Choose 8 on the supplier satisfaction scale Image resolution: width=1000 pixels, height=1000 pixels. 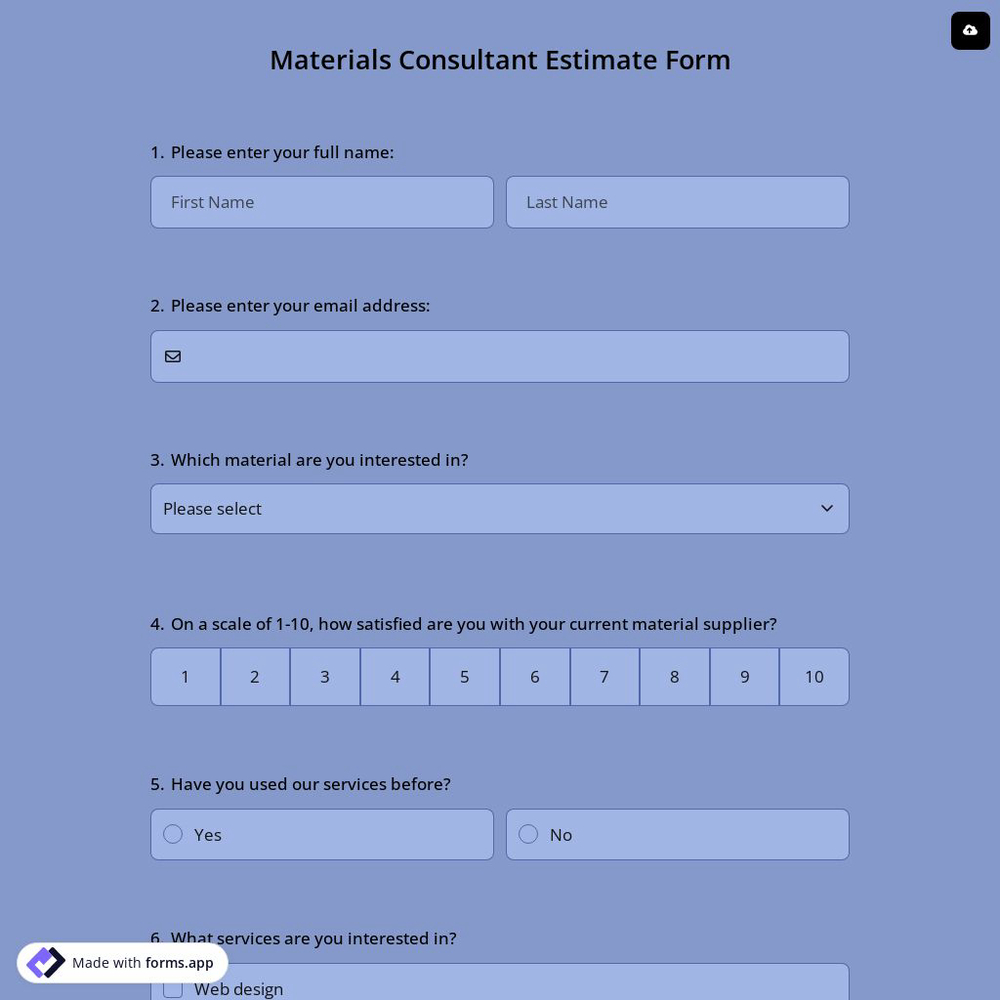(x=674, y=677)
